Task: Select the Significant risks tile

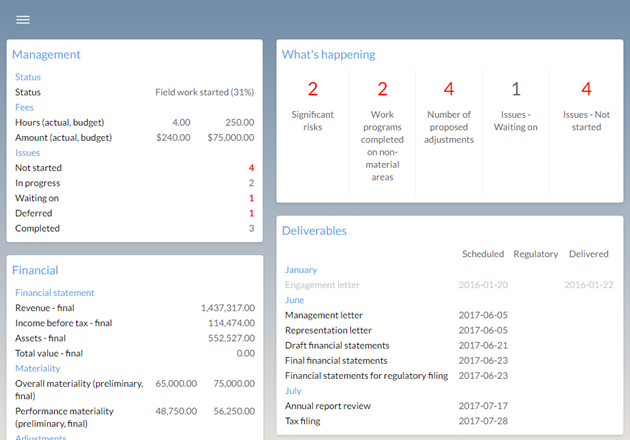Action: coord(312,110)
